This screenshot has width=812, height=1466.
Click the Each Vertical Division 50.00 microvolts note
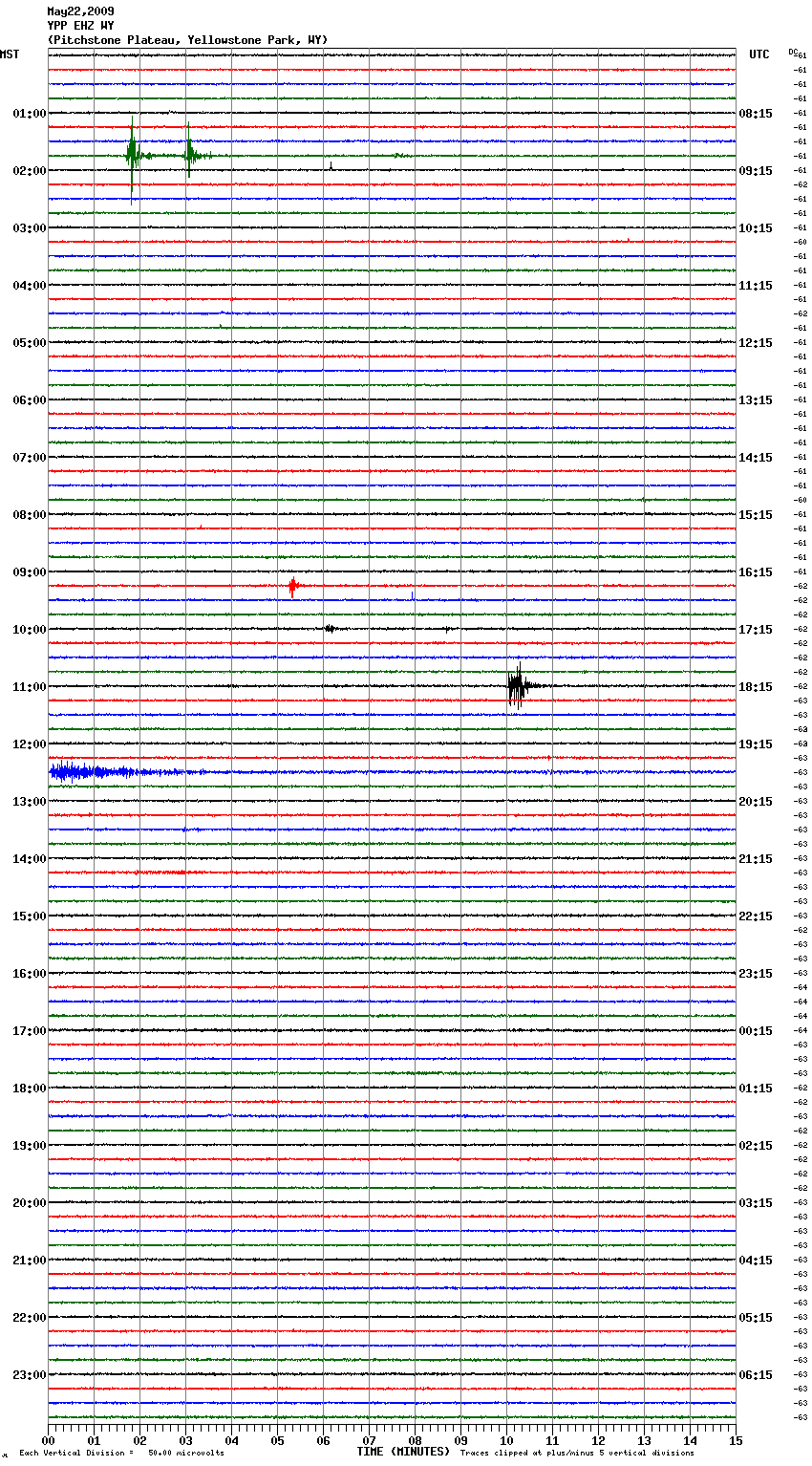click(x=121, y=1453)
